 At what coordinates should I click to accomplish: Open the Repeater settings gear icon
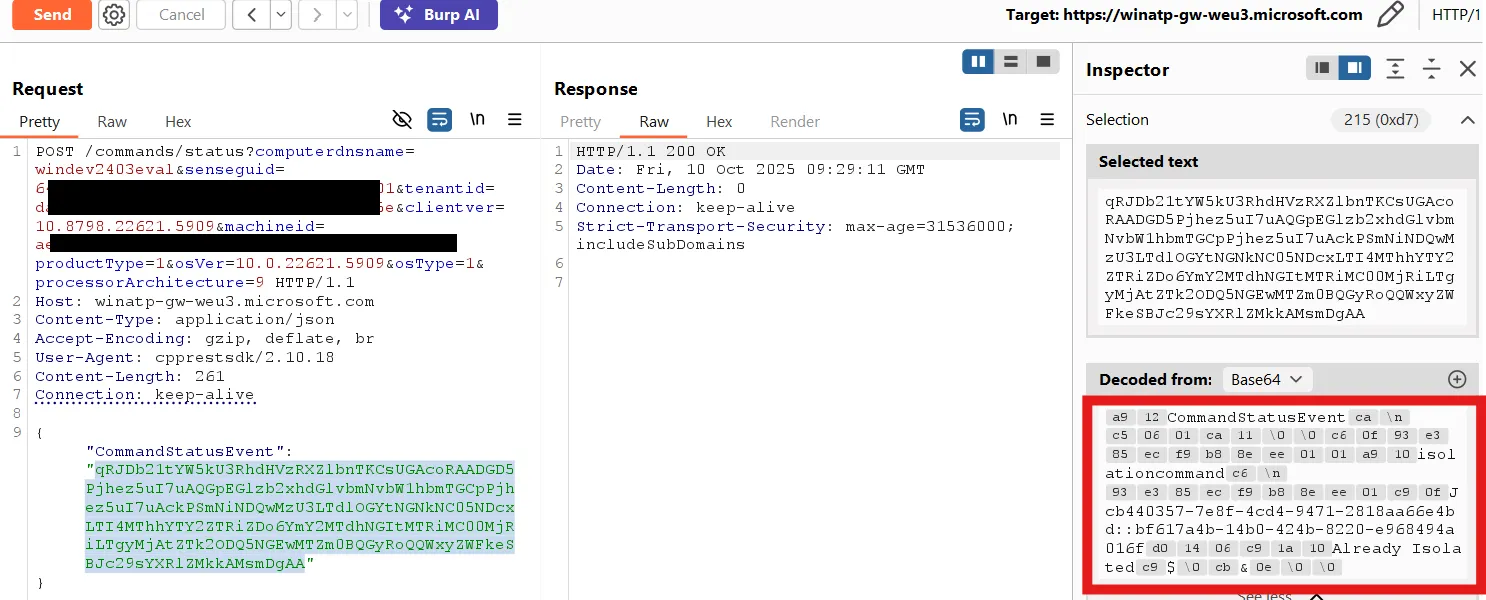tap(114, 15)
